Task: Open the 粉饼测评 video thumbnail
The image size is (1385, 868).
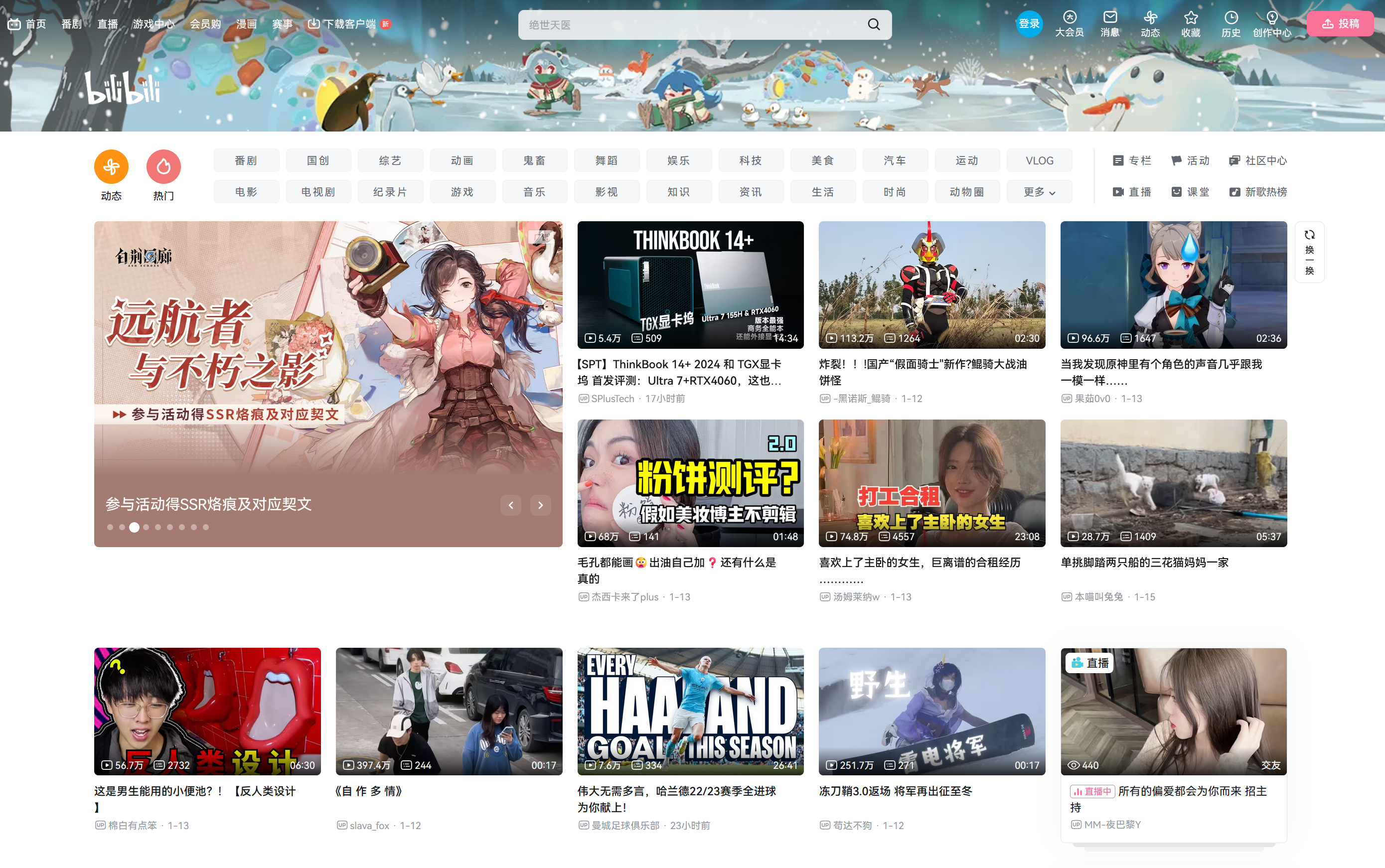Action: click(690, 483)
